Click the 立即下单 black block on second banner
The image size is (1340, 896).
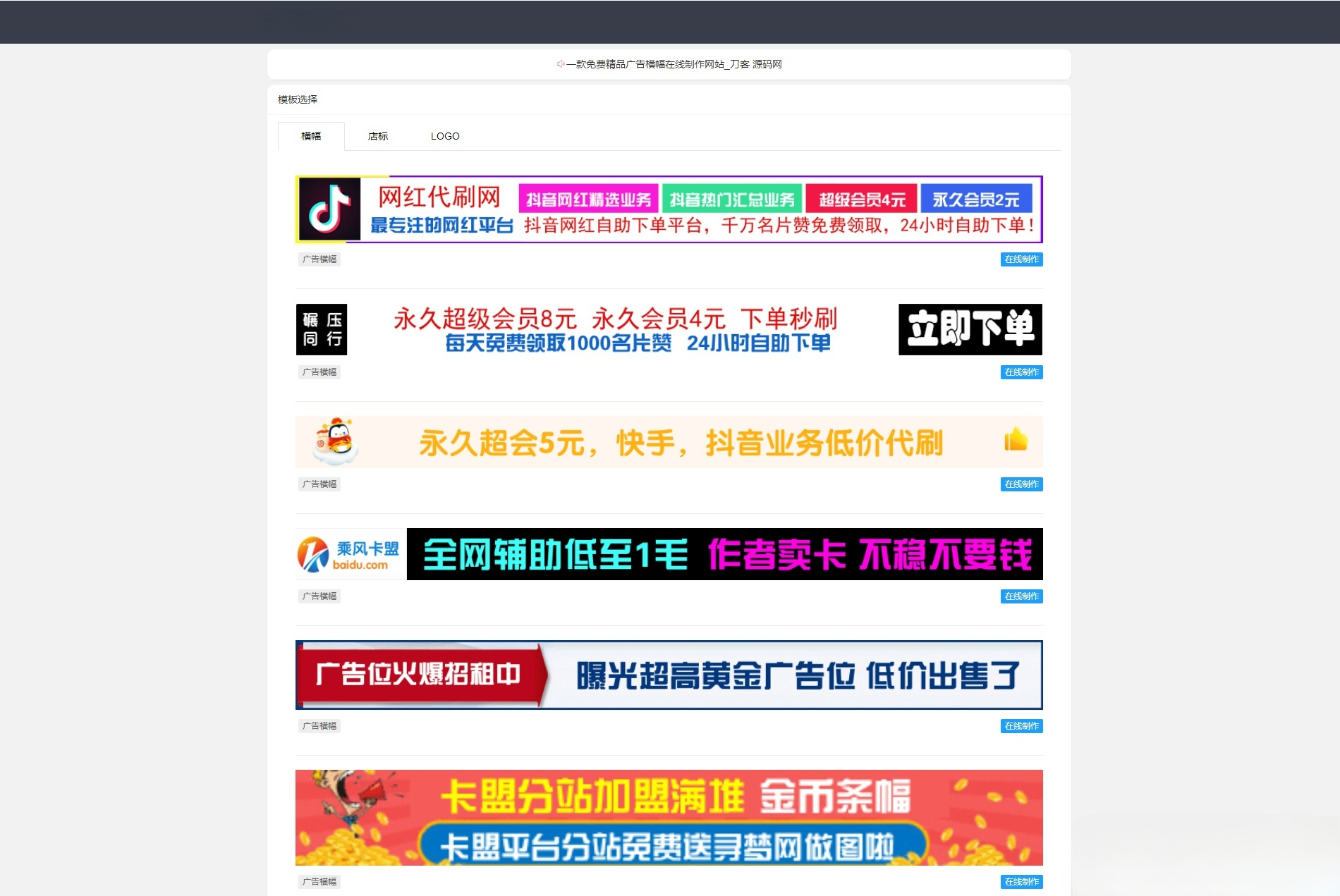click(970, 329)
